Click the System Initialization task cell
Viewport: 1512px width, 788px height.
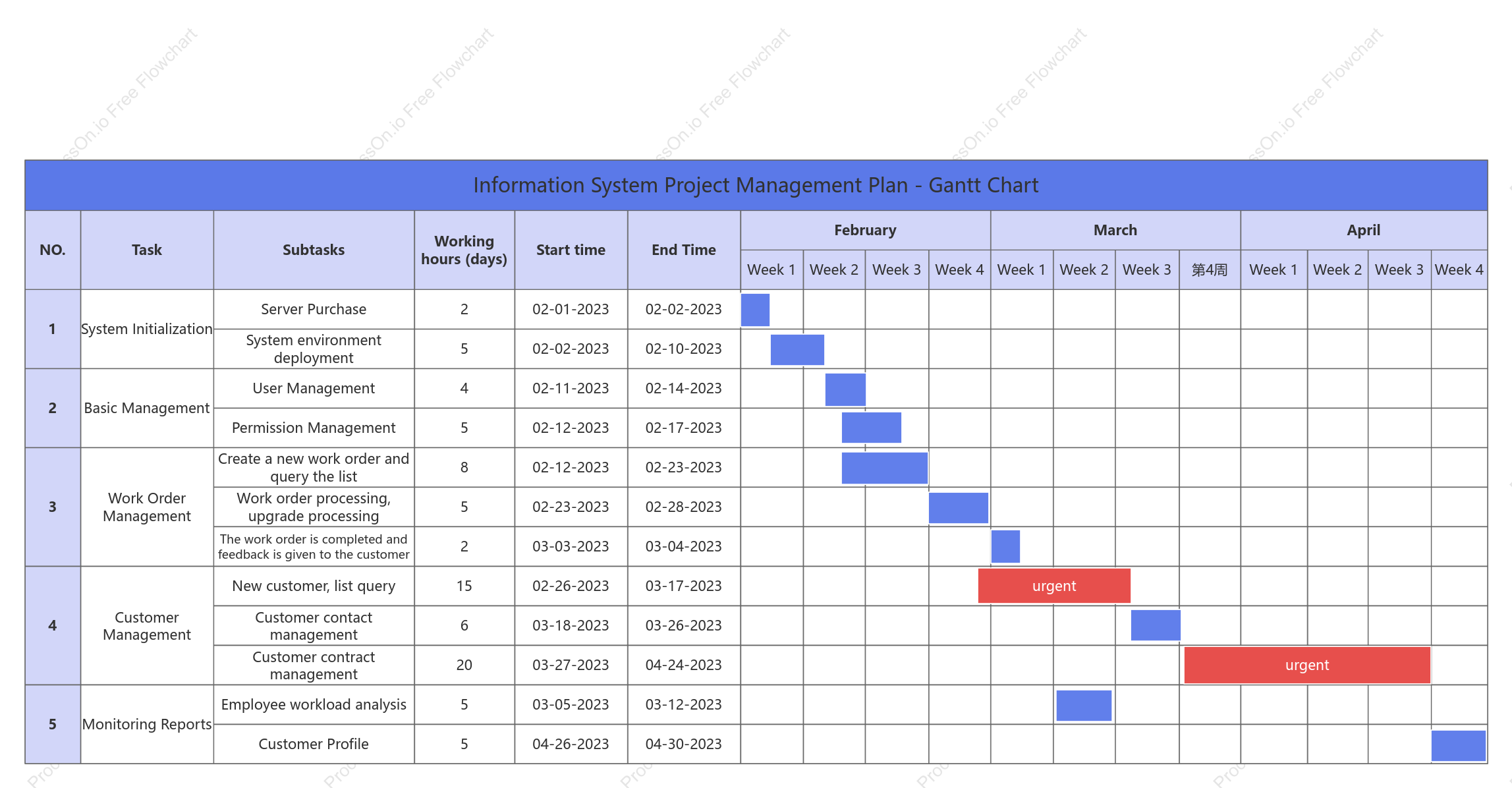(x=147, y=329)
